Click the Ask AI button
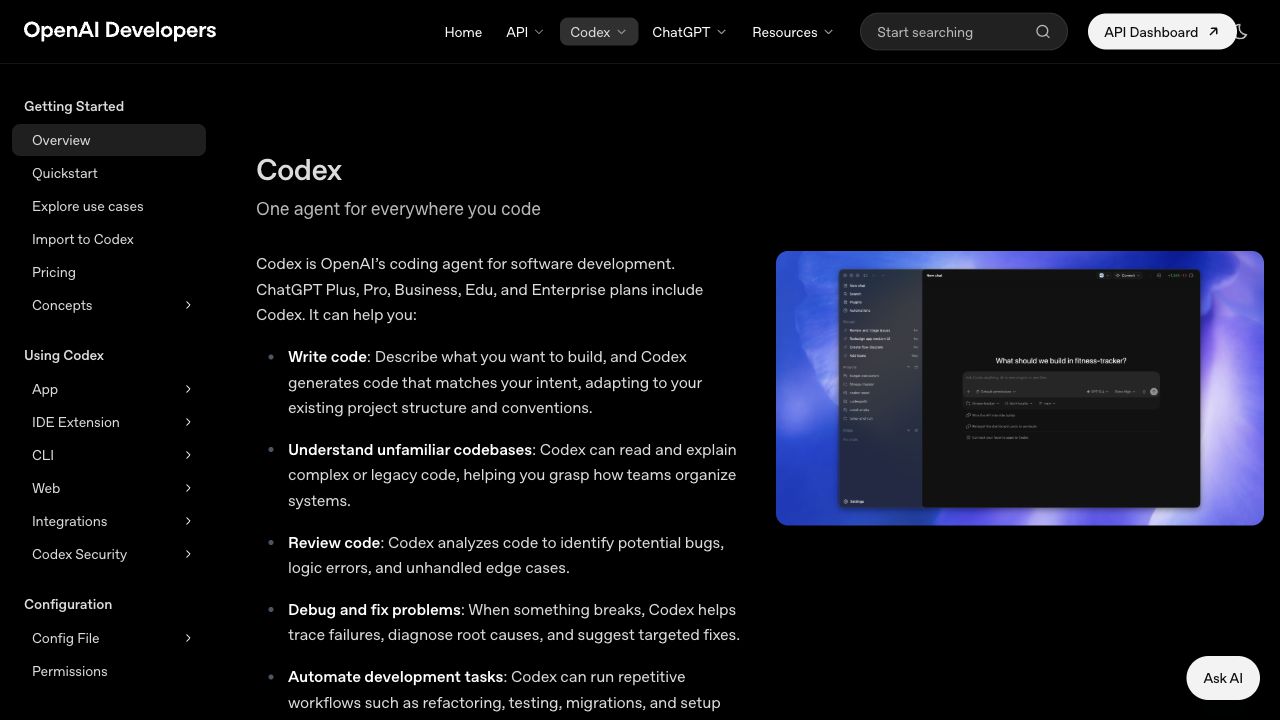The height and width of the screenshot is (720, 1280). pos(1223,678)
